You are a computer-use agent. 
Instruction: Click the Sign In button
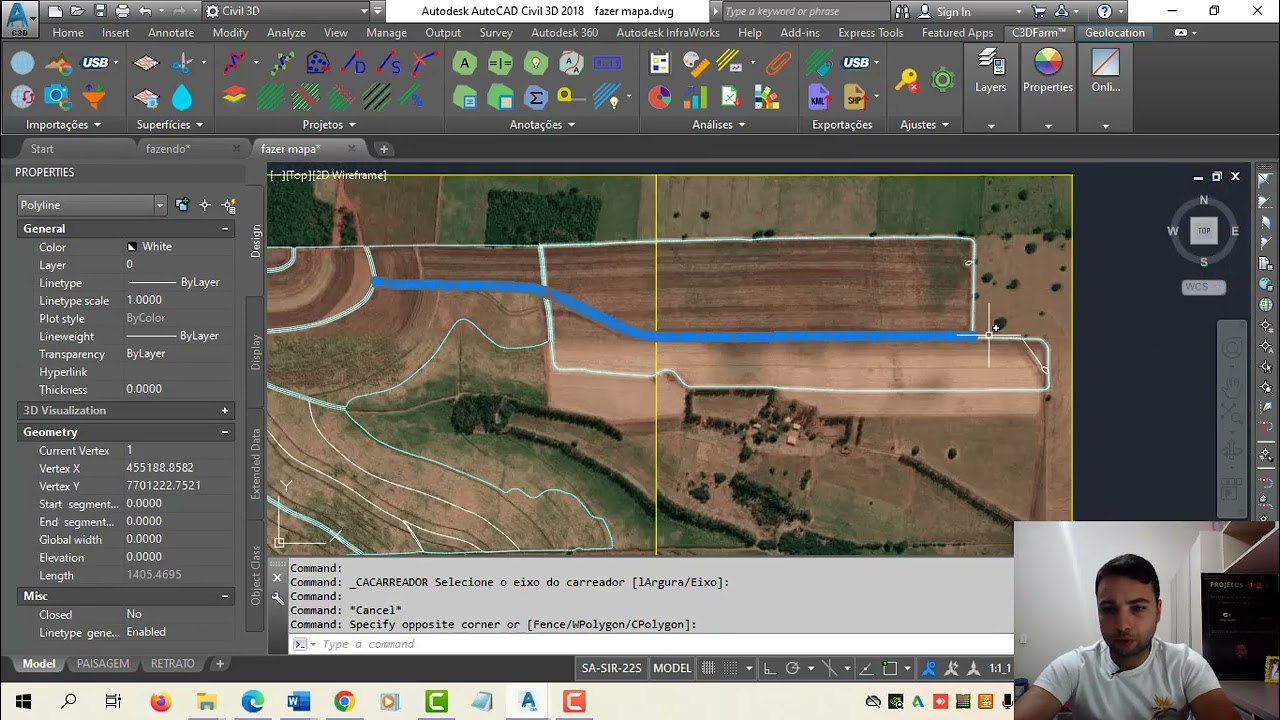pos(944,11)
